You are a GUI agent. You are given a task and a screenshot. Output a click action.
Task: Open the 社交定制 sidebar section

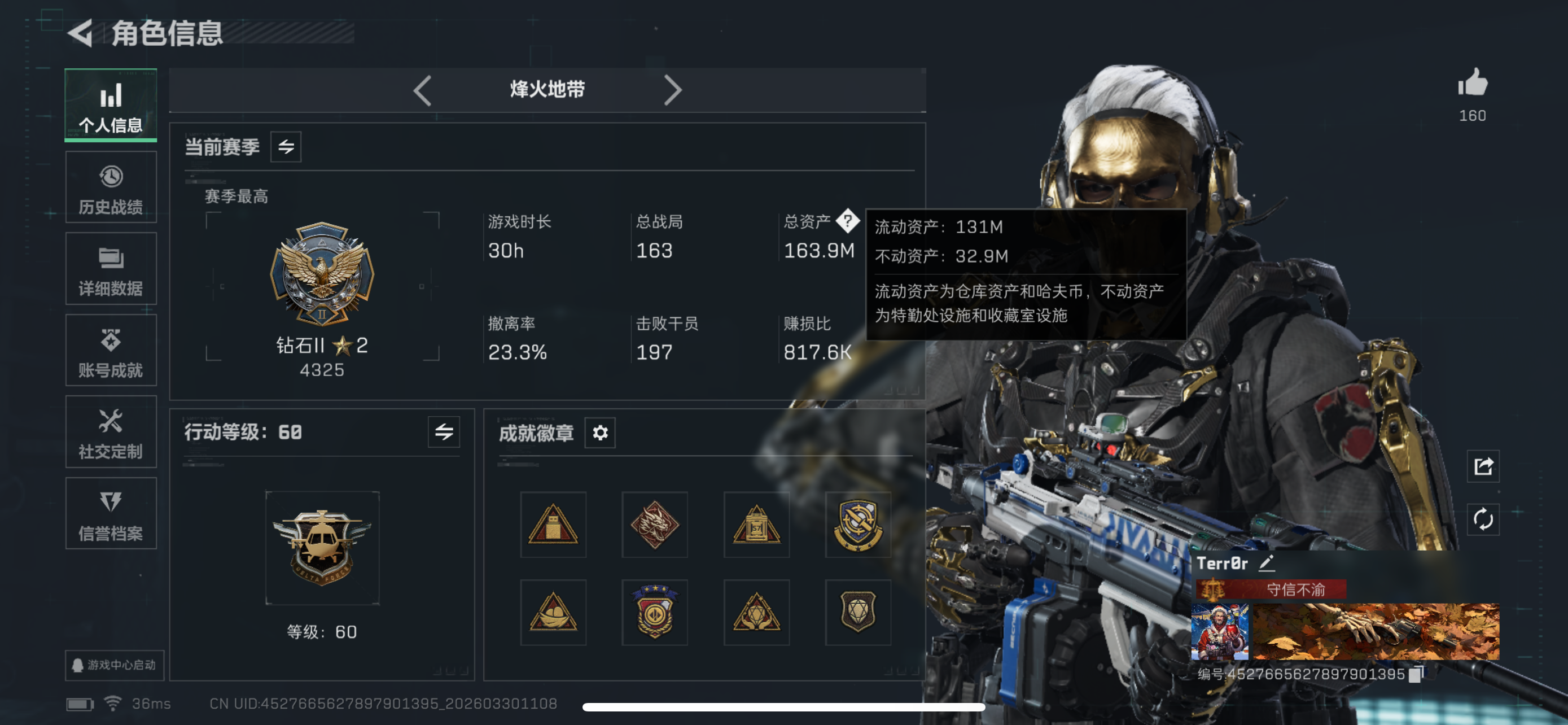(111, 431)
